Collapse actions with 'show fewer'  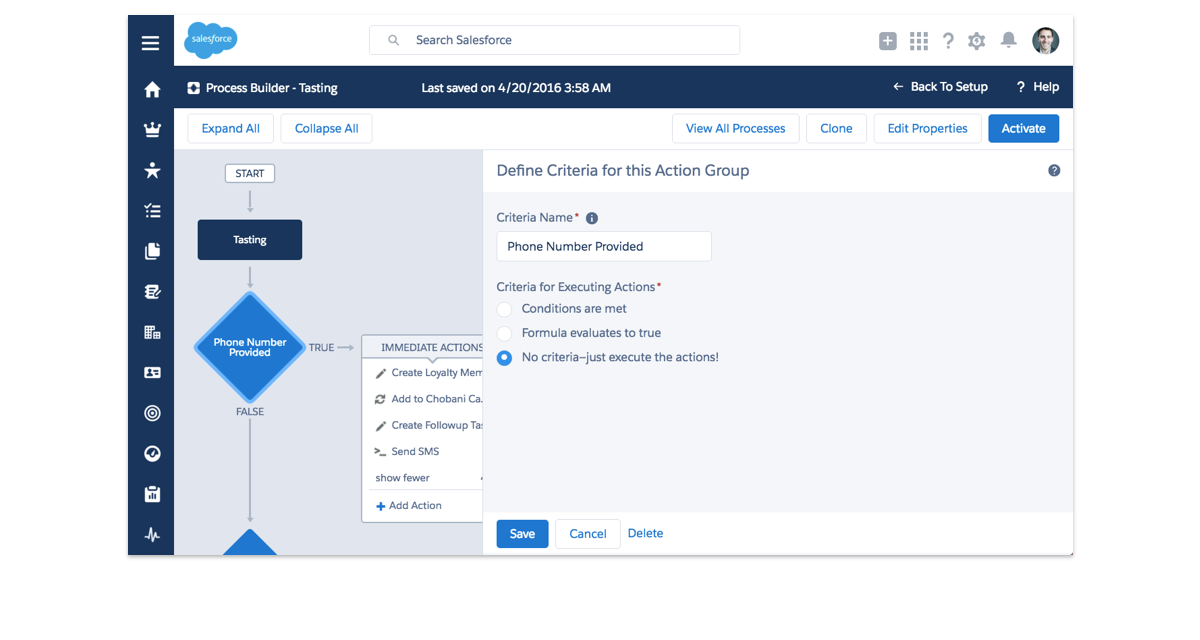[x=402, y=478]
